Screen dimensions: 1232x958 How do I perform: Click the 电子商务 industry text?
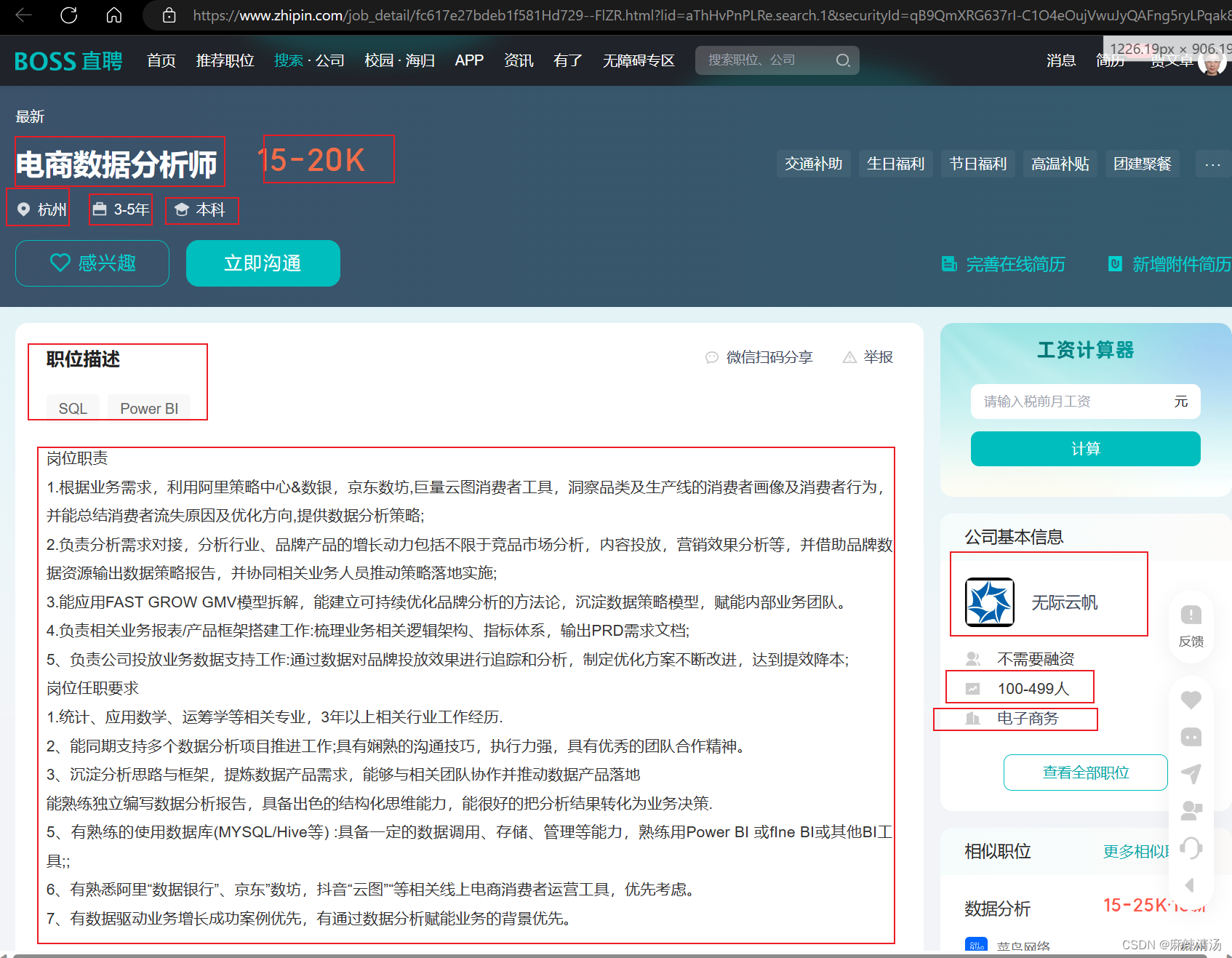[x=1028, y=719]
